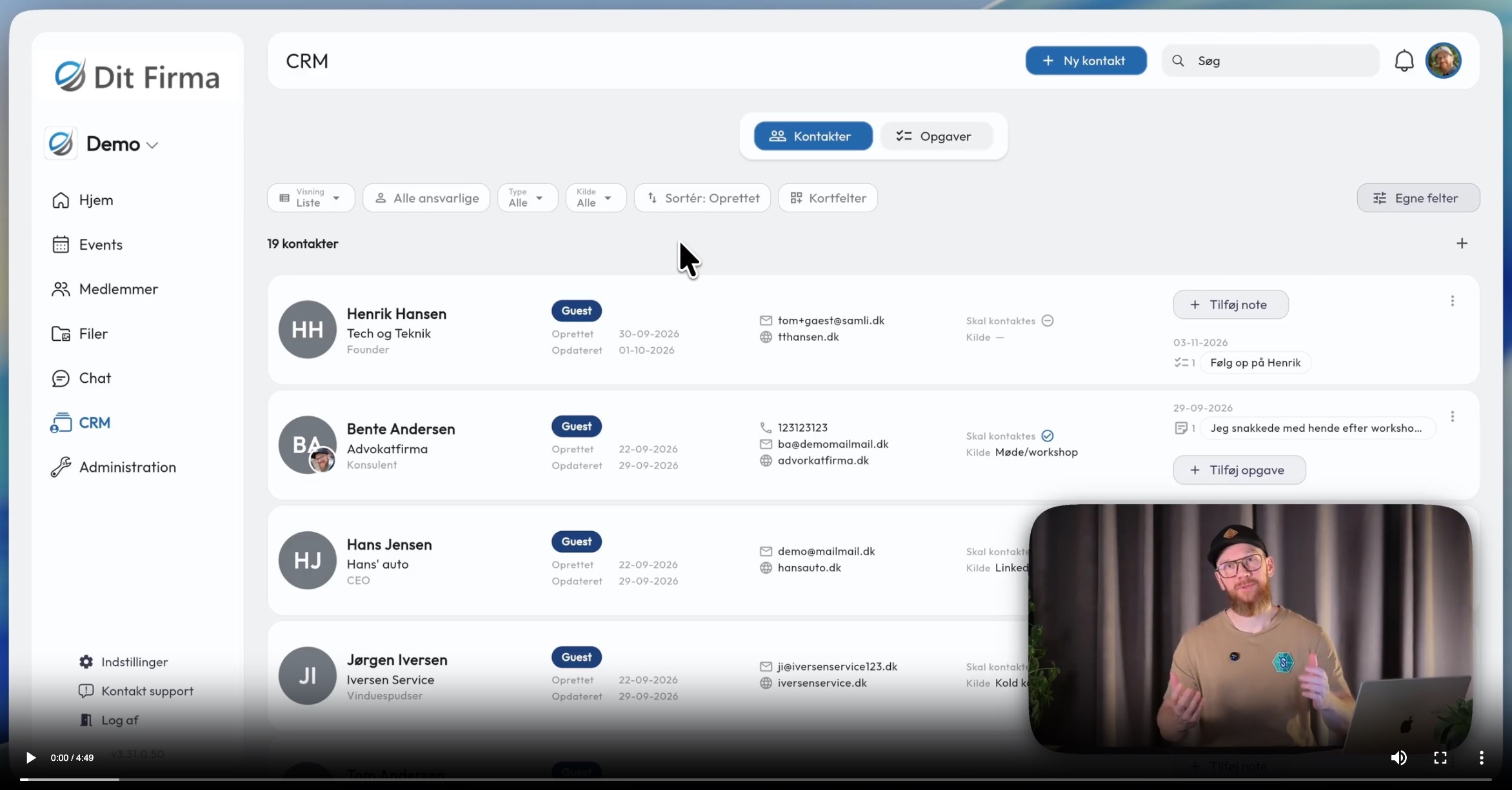Open Medlemmer in sidebar
This screenshot has height=790, width=1512.
(x=104, y=289)
